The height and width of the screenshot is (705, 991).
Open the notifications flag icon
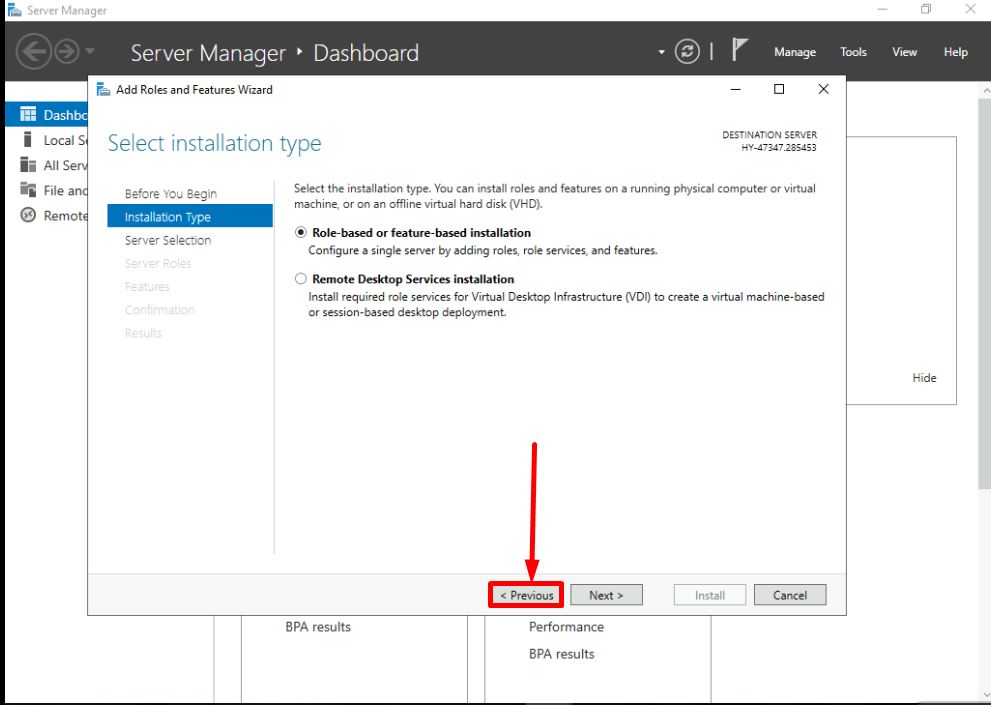click(x=740, y=51)
